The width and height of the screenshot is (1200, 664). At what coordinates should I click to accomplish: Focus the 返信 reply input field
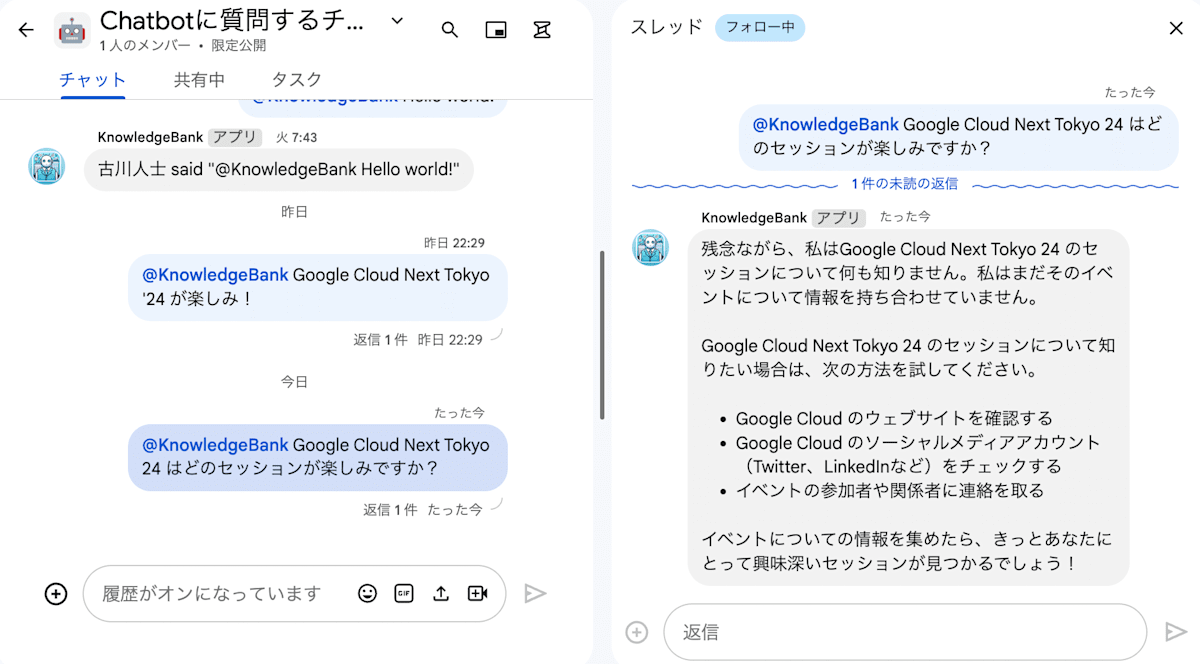(x=905, y=632)
